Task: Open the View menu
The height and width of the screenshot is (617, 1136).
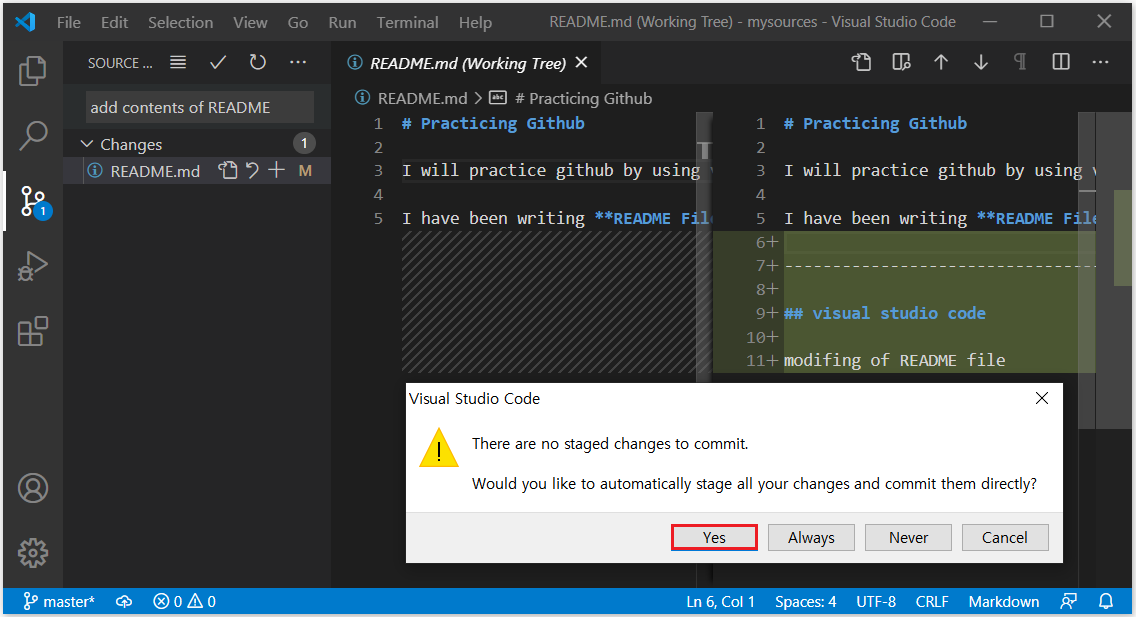Action: [x=250, y=22]
